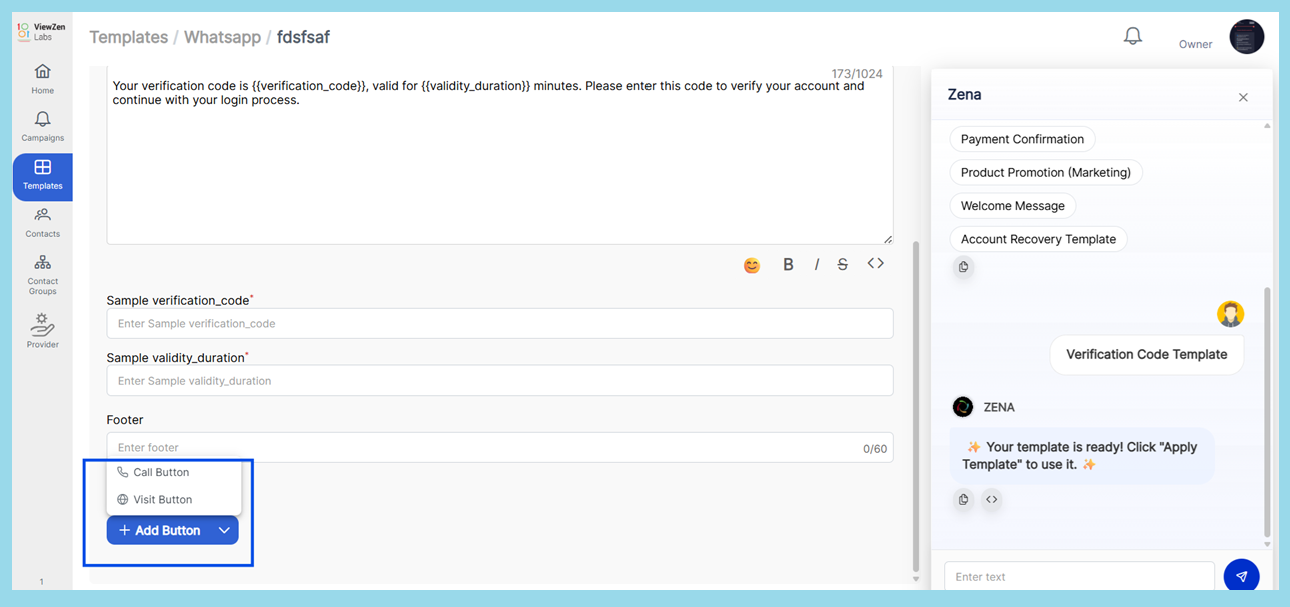Insert an emoji with the emoji icon
The image size is (1290, 607).
pyautogui.click(x=752, y=265)
